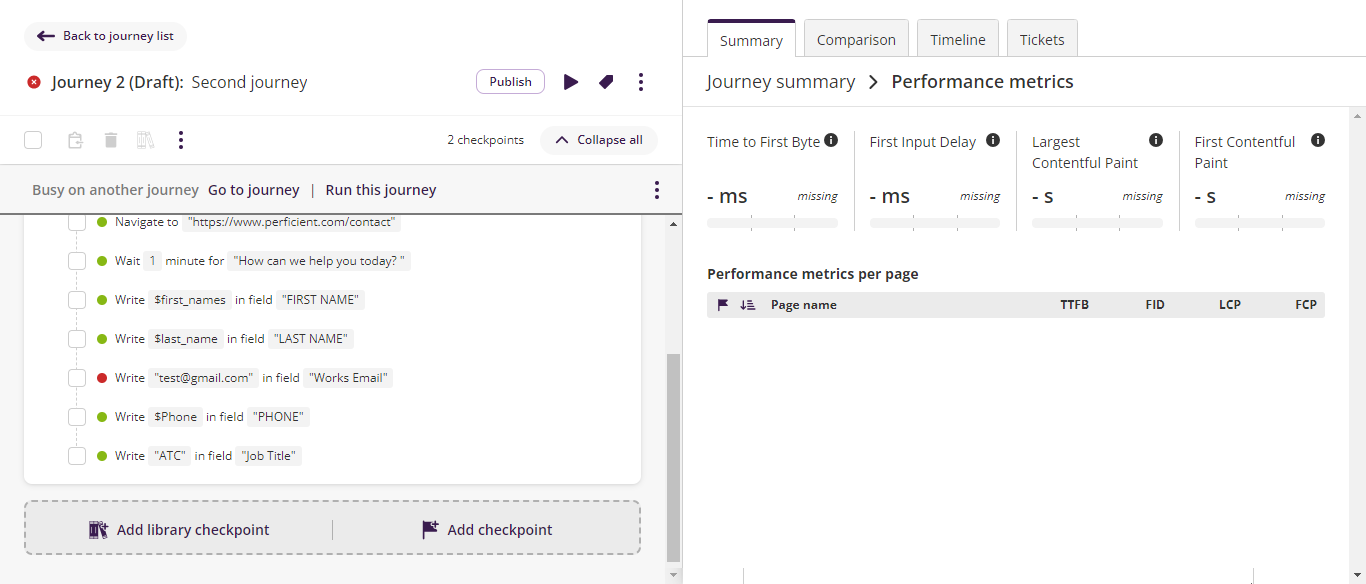Switch to the Timeline tab
Image resolution: width=1366 pixels, height=584 pixels.
point(958,40)
